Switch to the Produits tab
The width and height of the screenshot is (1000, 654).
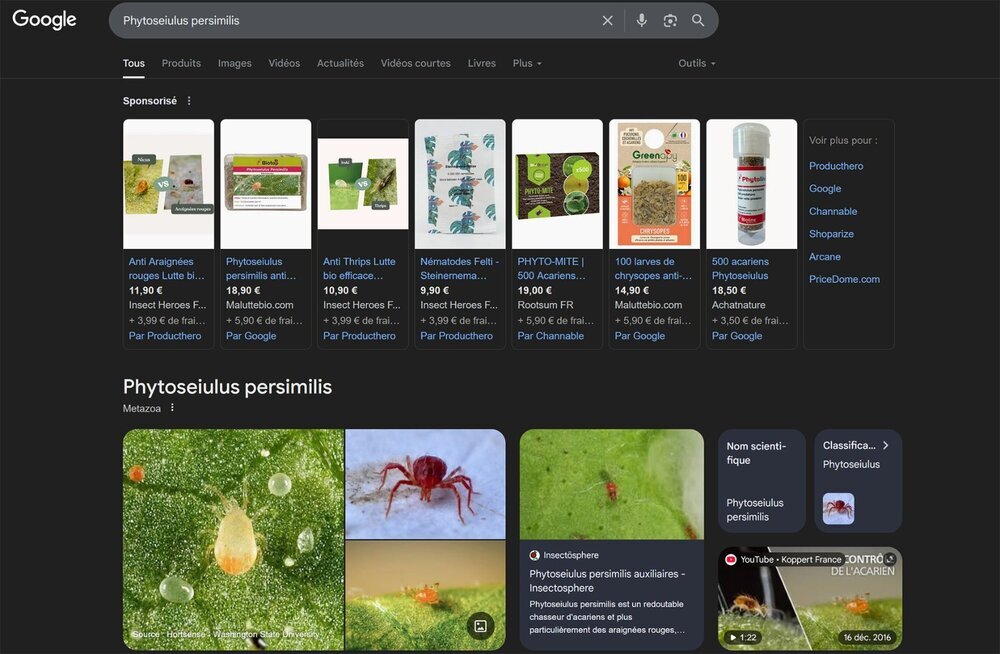click(181, 63)
